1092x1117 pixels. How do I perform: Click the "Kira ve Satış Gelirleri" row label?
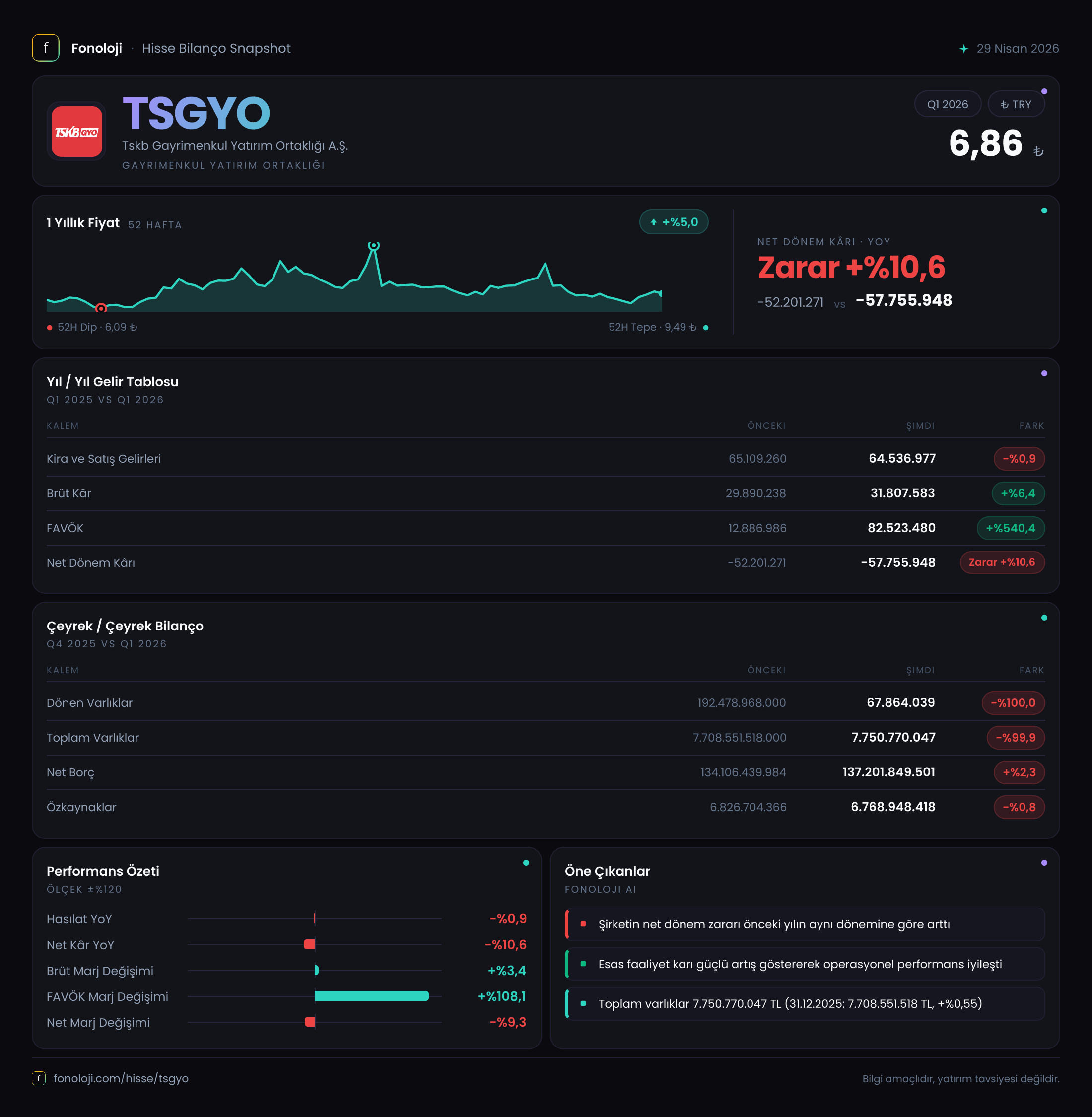(x=104, y=458)
